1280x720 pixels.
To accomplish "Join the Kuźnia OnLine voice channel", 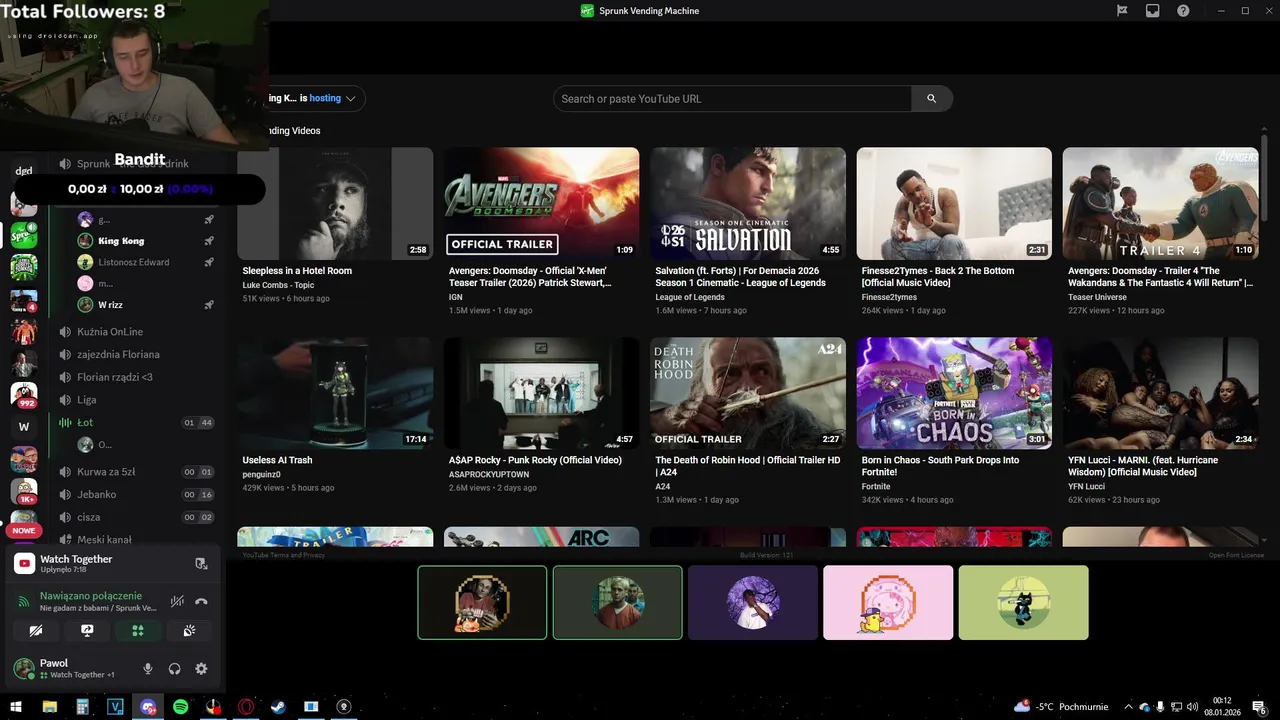I will click(x=110, y=332).
